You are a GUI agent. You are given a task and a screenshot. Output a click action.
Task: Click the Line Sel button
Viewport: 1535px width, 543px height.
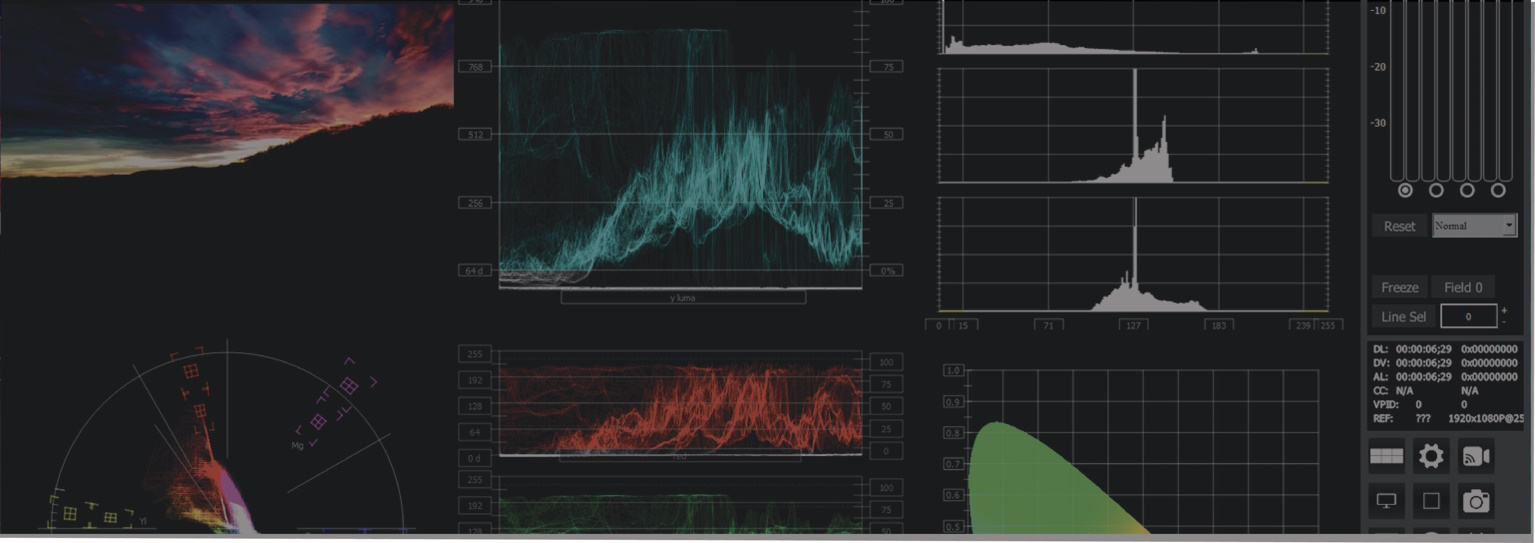pos(1403,316)
